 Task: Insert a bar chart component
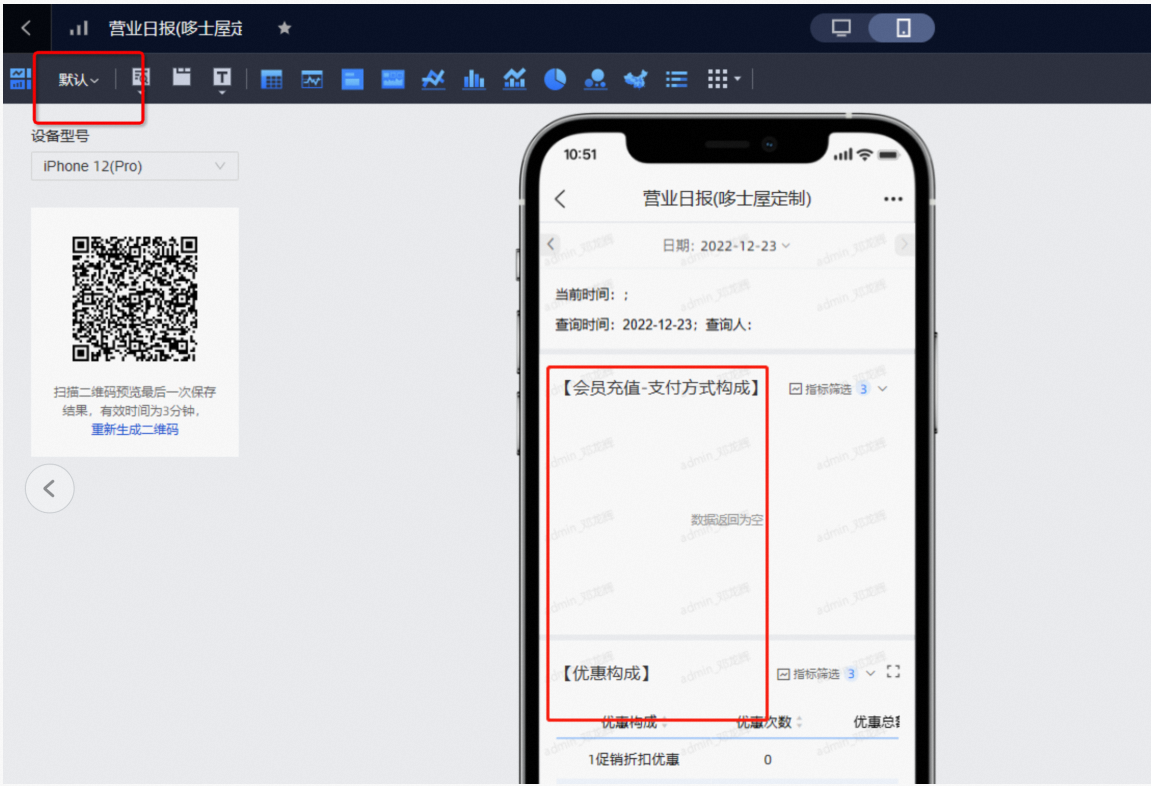pos(474,80)
